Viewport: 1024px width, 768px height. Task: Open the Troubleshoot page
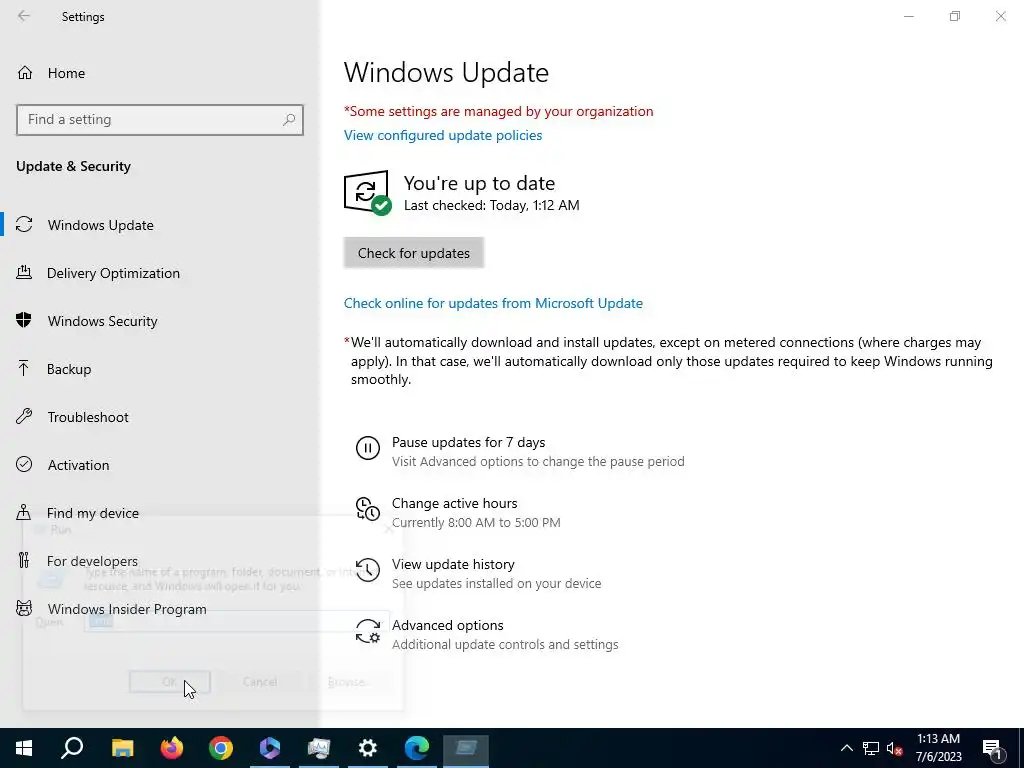(88, 417)
